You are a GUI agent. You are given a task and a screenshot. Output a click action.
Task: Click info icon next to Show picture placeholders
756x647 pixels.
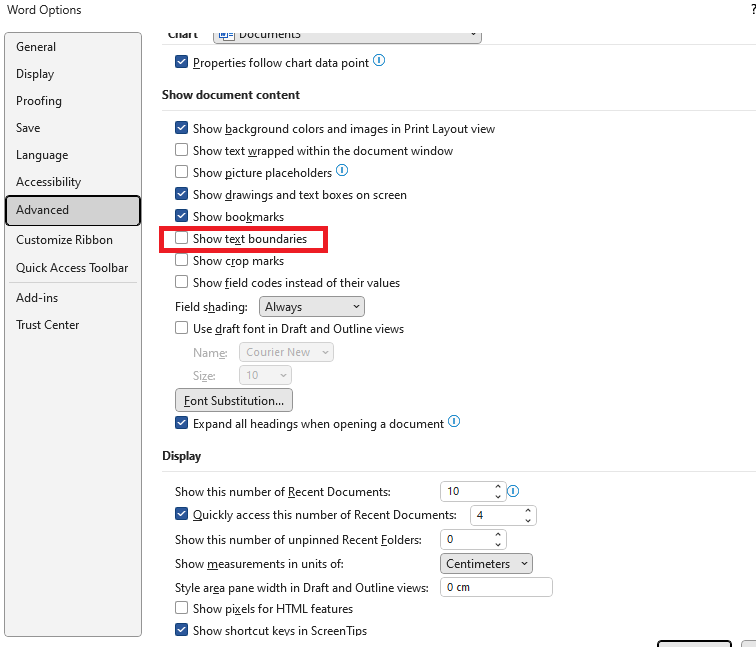pos(342,170)
